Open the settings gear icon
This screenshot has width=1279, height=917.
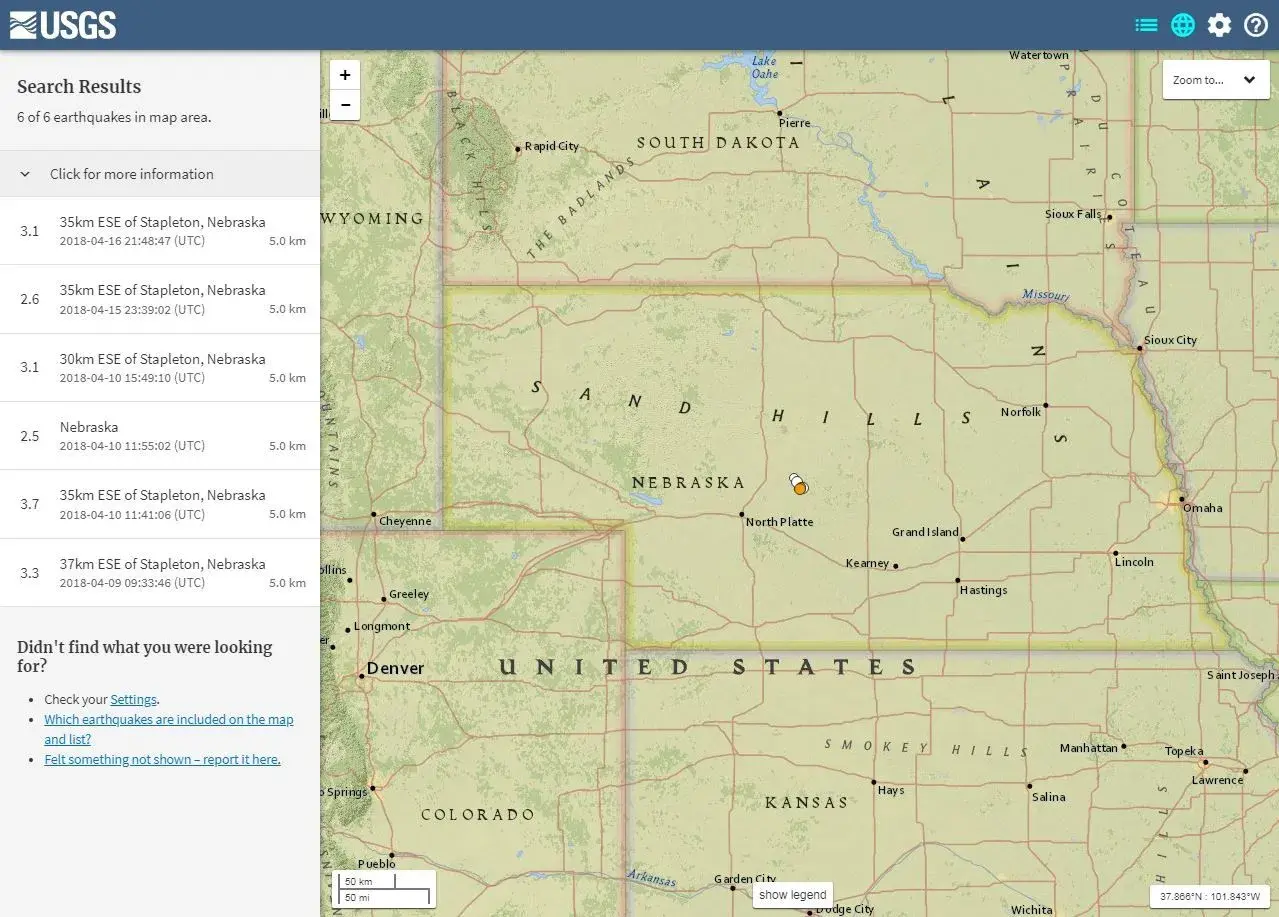pos(1219,24)
